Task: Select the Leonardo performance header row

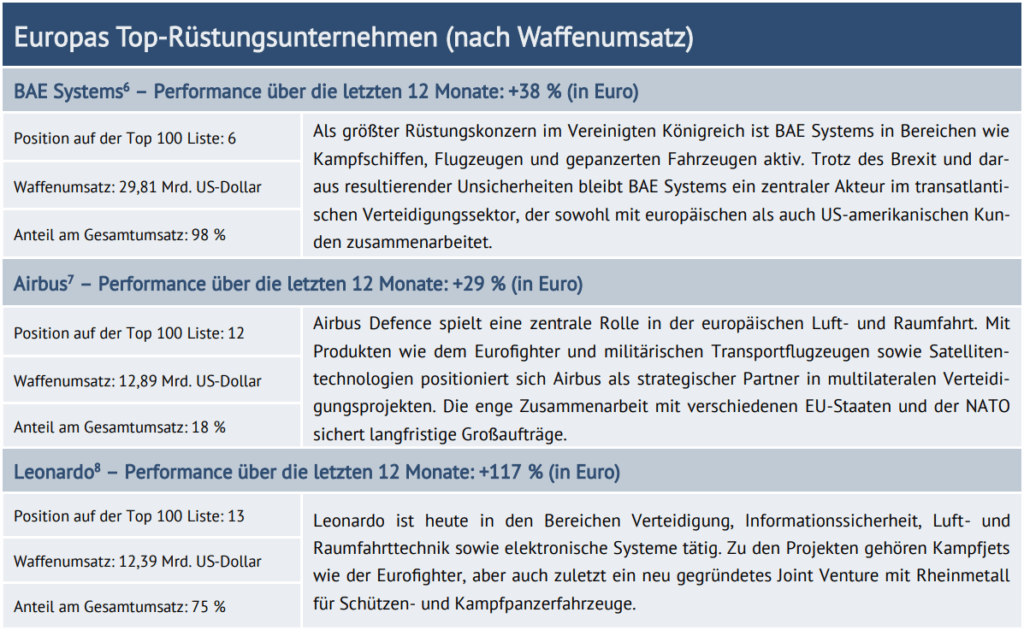Action: click(512, 471)
